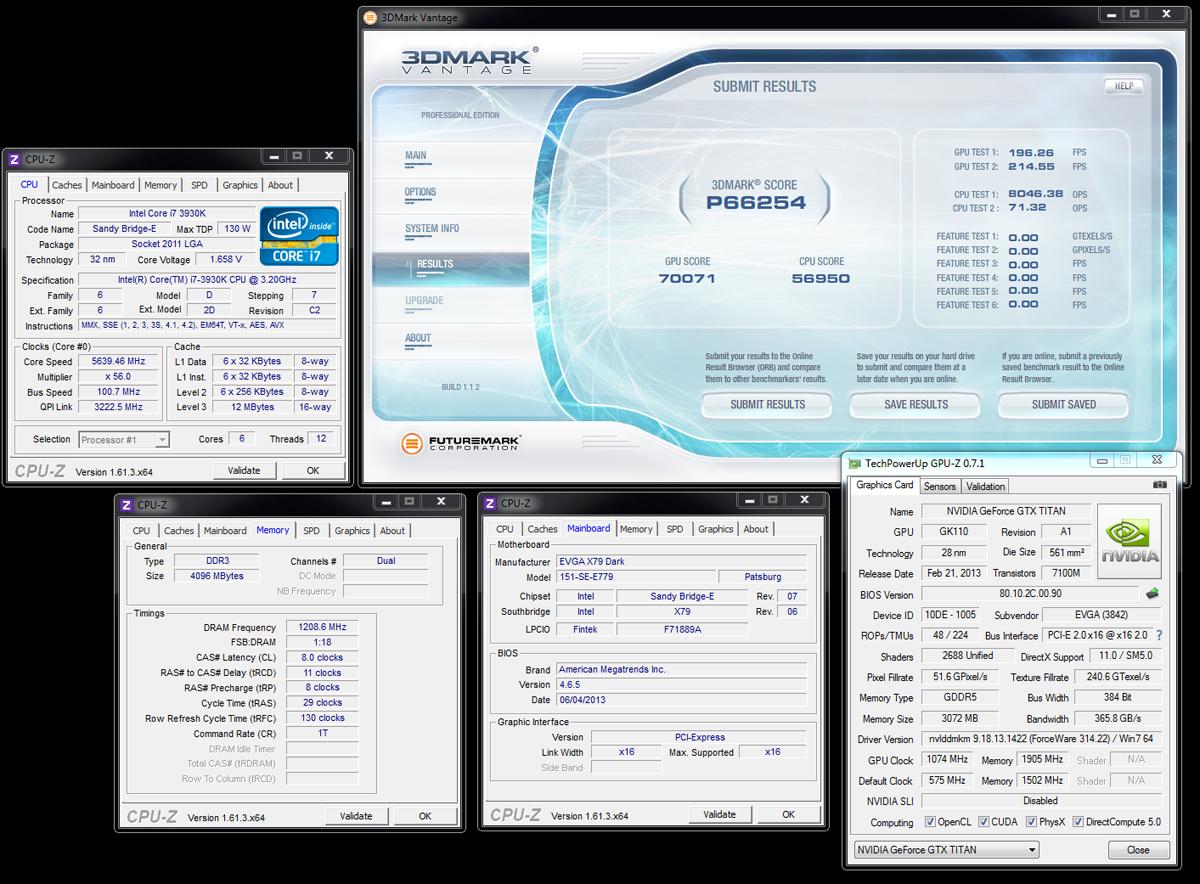Click the BIOS save chip icon in GPU-Z
Screen dimensions: 1200x884
point(1153,594)
